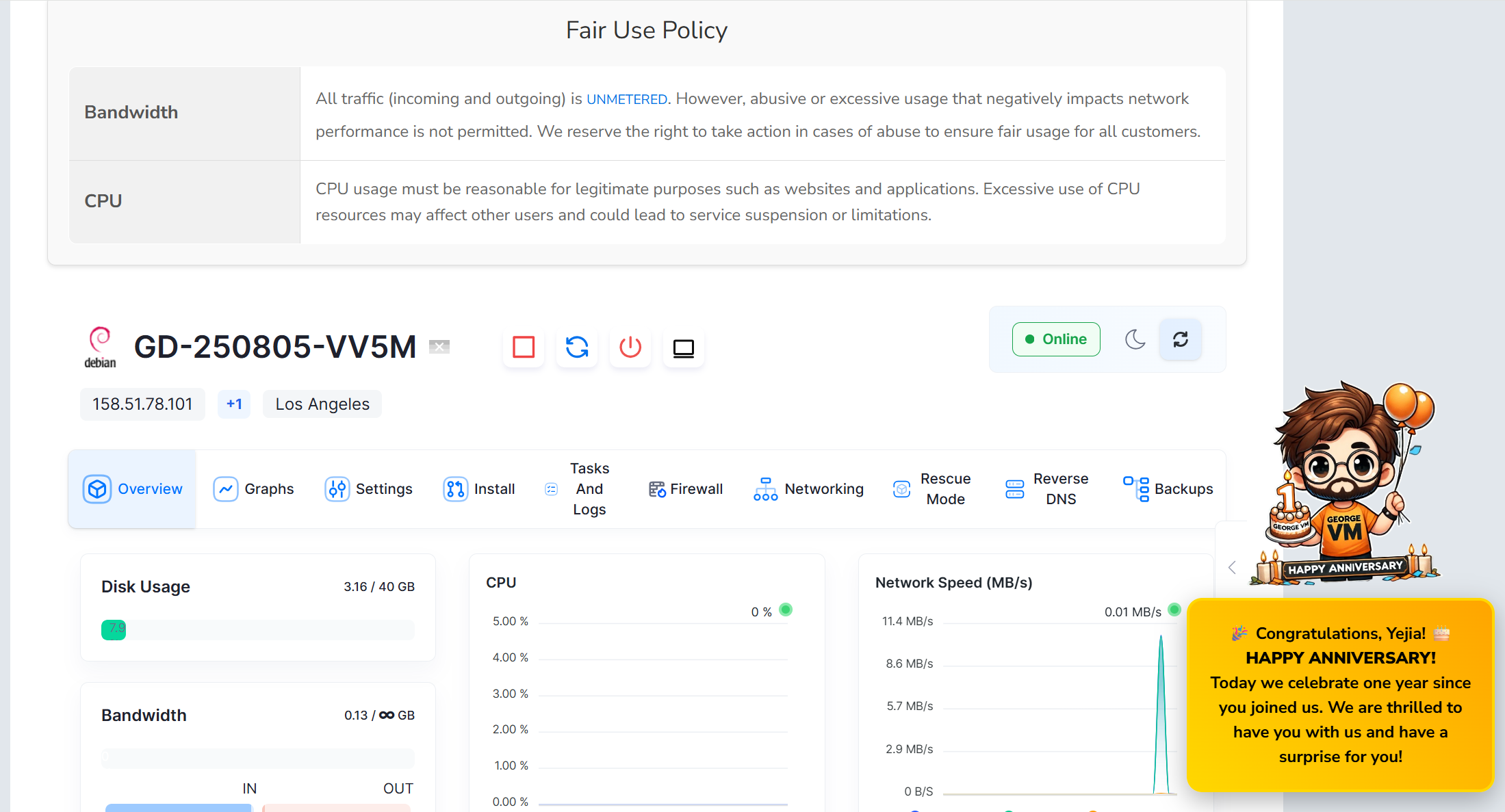Expand additional IPs with +1 badge
Viewport: 1505px width, 812px height.
click(x=234, y=404)
